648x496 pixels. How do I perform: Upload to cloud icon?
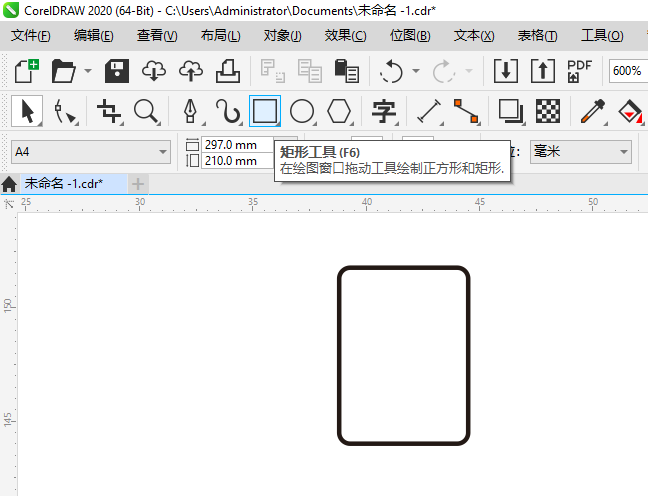[191, 71]
